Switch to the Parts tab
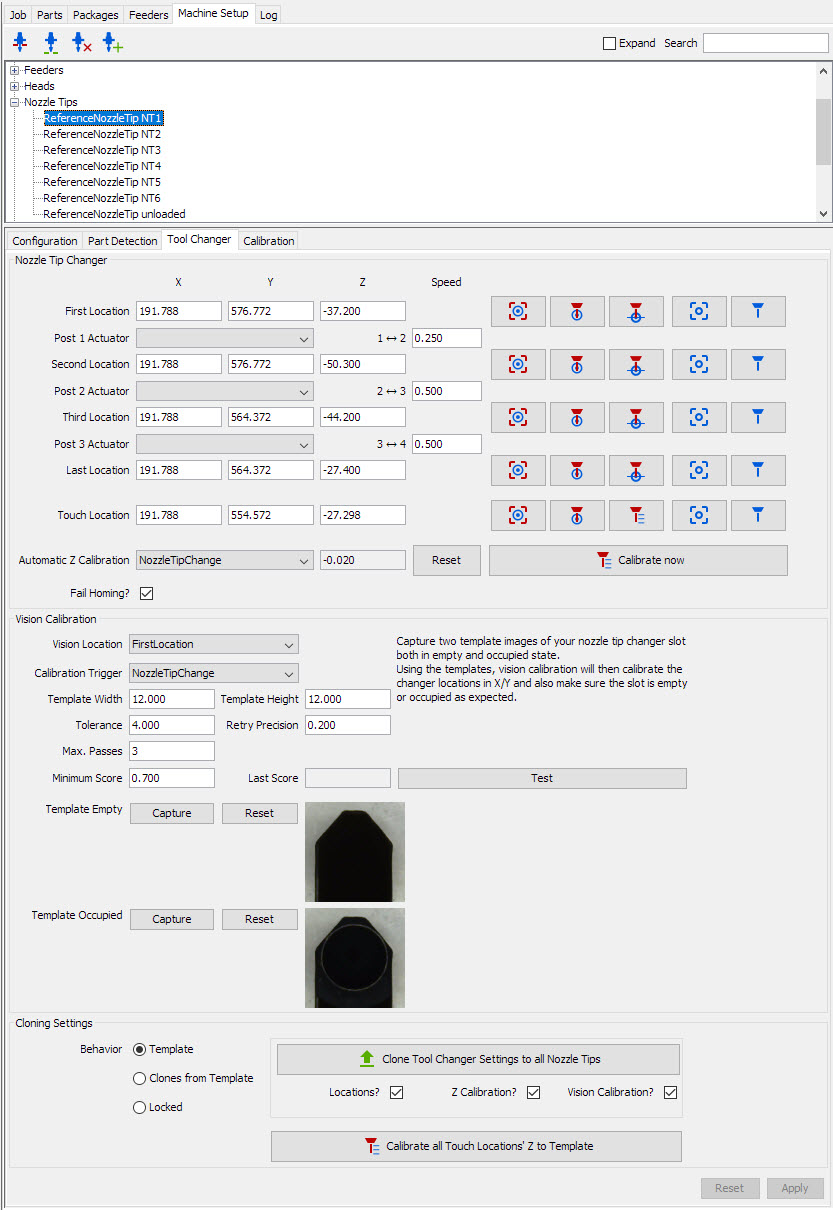This screenshot has height=1210, width=833. pyautogui.click(x=49, y=15)
